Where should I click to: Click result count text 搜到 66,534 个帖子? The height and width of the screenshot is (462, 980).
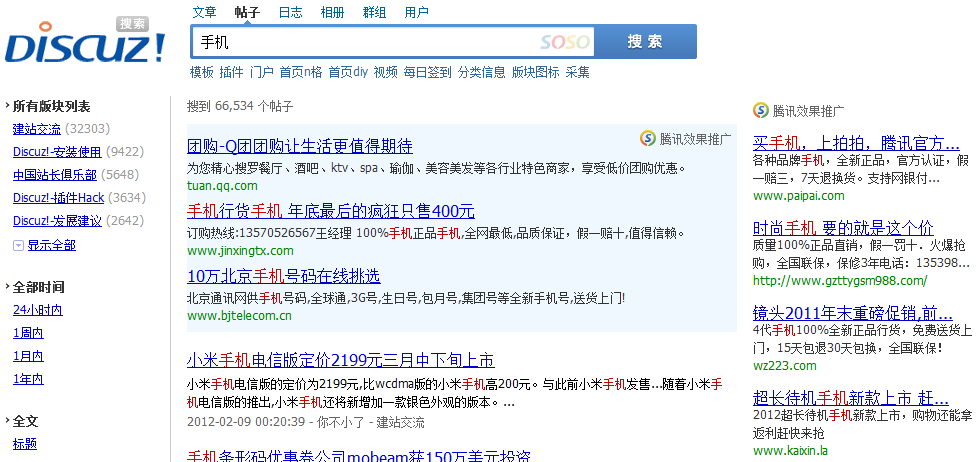pos(240,106)
